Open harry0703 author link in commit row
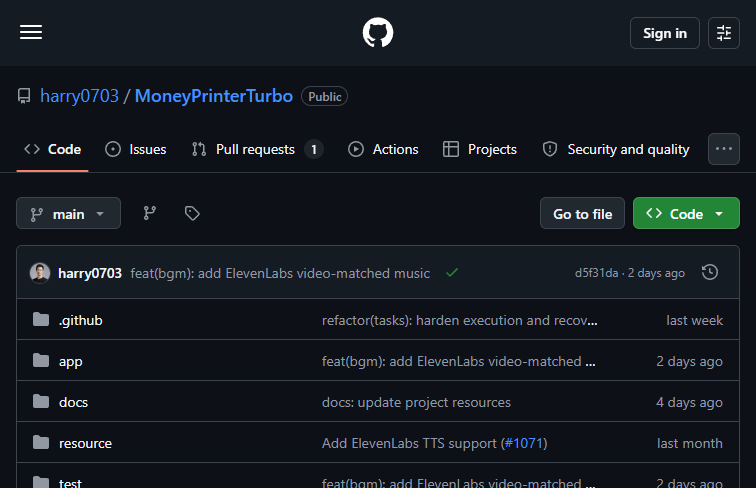756x488 pixels. (x=90, y=273)
